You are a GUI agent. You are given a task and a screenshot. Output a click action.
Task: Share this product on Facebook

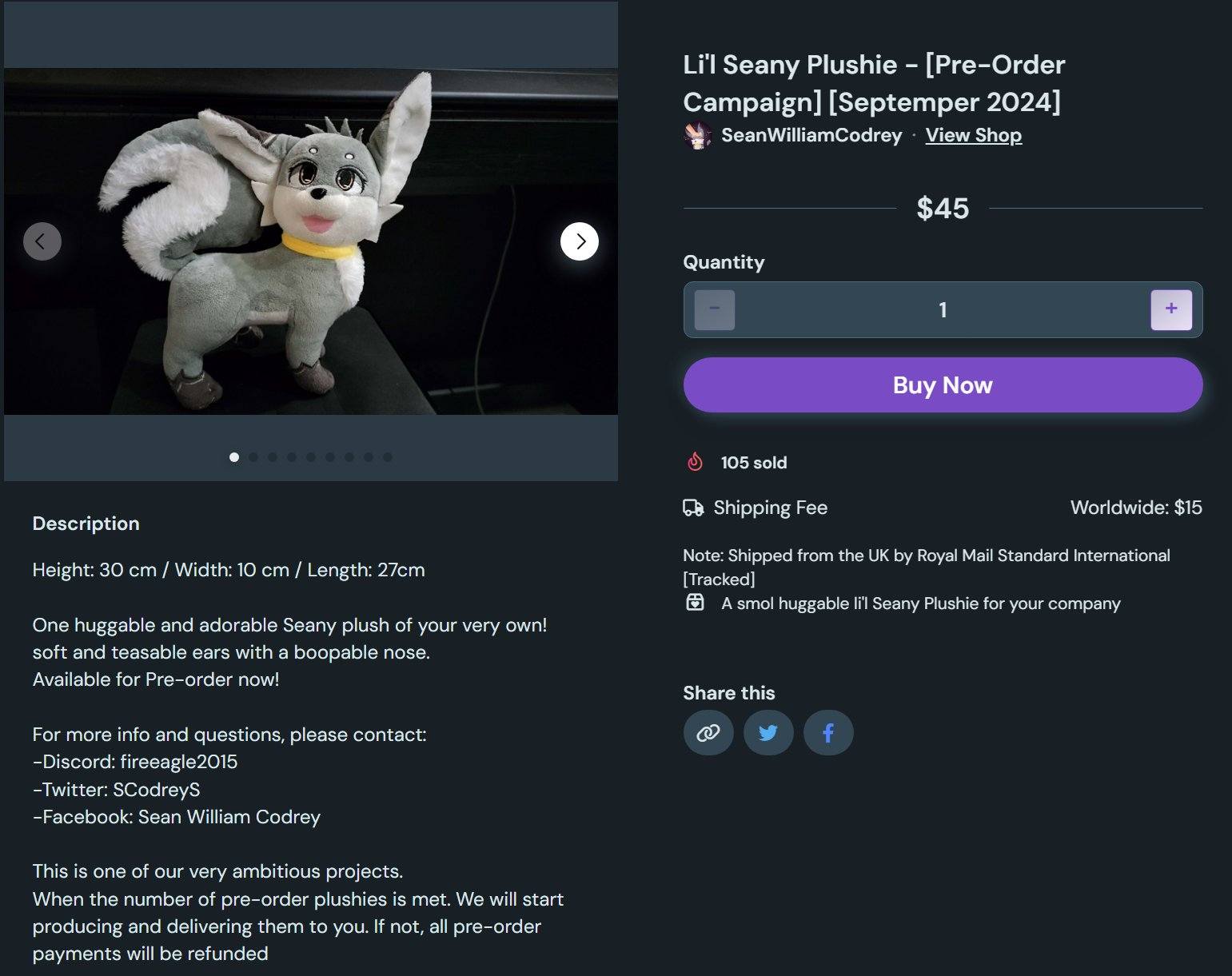(x=828, y=733)
